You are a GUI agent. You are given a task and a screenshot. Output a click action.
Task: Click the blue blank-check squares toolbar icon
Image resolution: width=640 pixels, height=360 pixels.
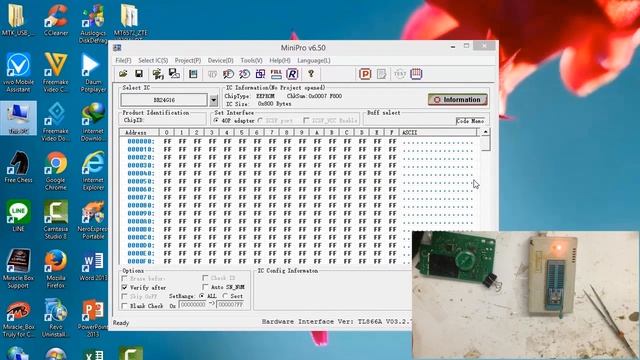coord(260,74)
